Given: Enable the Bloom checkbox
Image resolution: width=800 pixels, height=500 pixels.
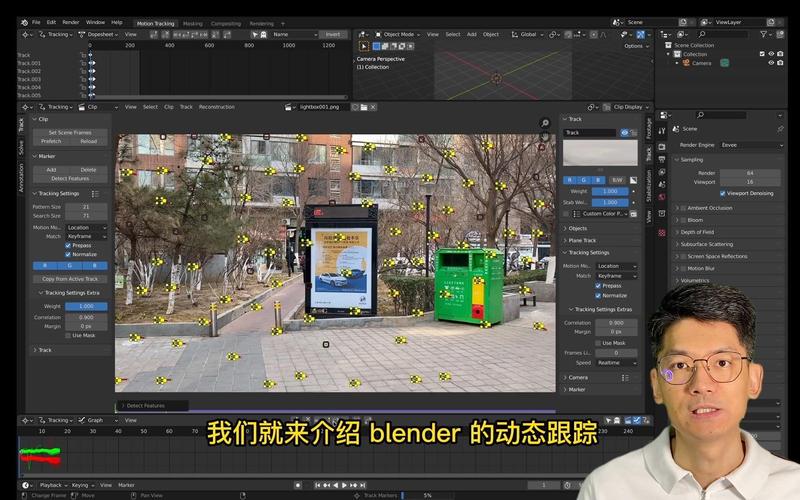Looking at the screenshot, I should tap(683, 220).
